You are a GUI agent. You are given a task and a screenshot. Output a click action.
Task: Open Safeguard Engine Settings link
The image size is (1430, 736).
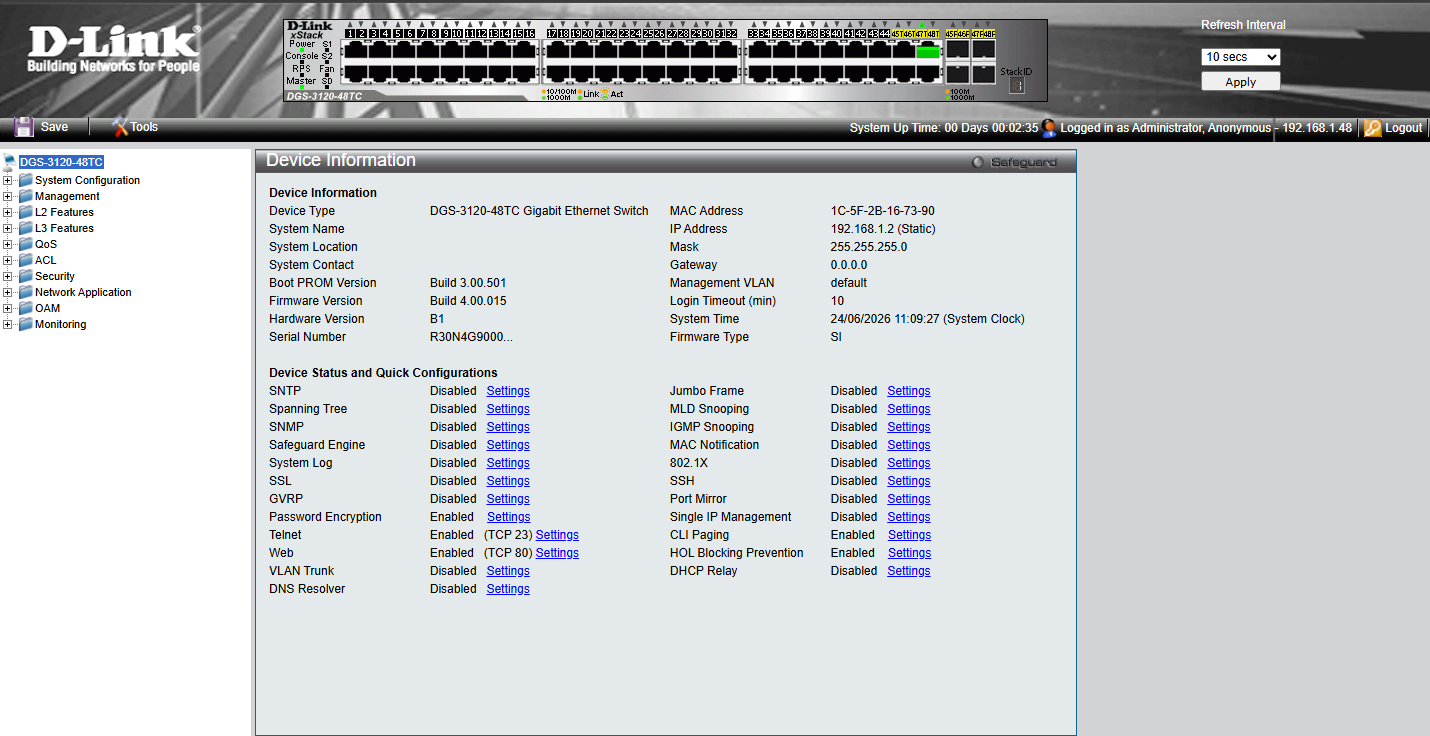[x=508, y=445]
